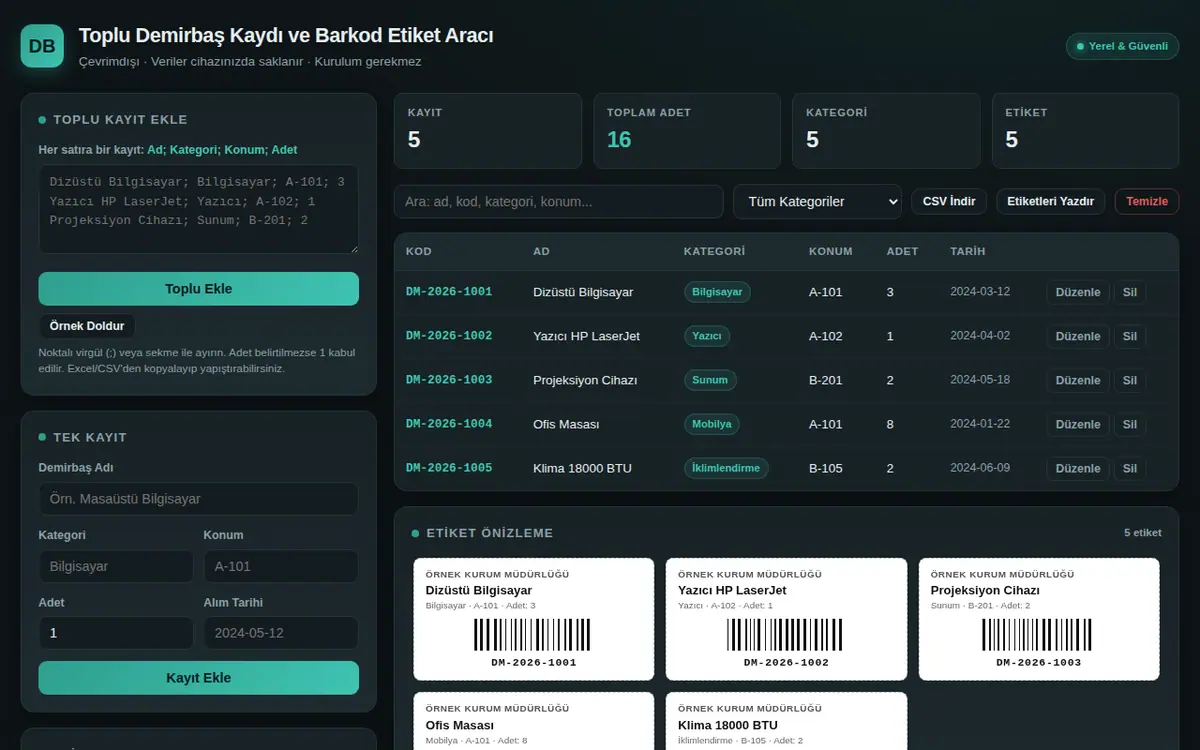
Task: Select code DM-2026-1001 in the table
Action: (449, 292)
